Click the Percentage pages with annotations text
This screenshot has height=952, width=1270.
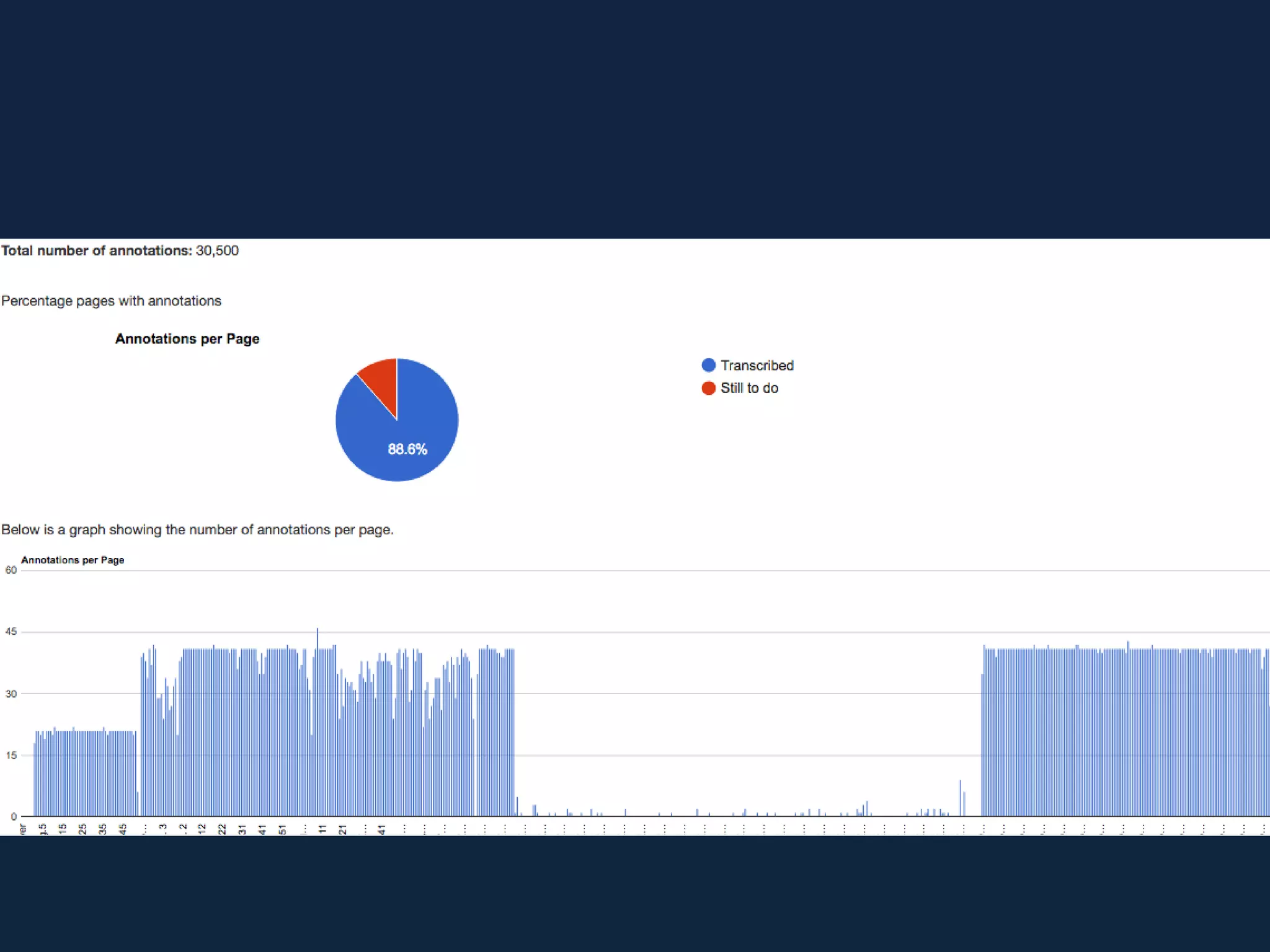pyautogui.click(x=112, y=301)
